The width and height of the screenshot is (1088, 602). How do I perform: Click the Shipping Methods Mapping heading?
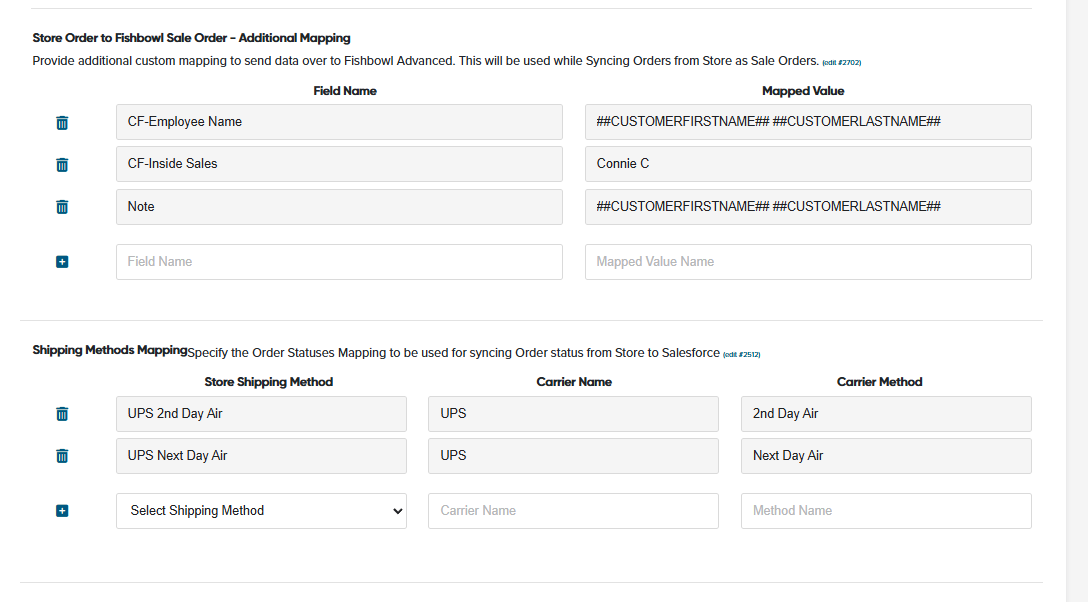point(110,350)
